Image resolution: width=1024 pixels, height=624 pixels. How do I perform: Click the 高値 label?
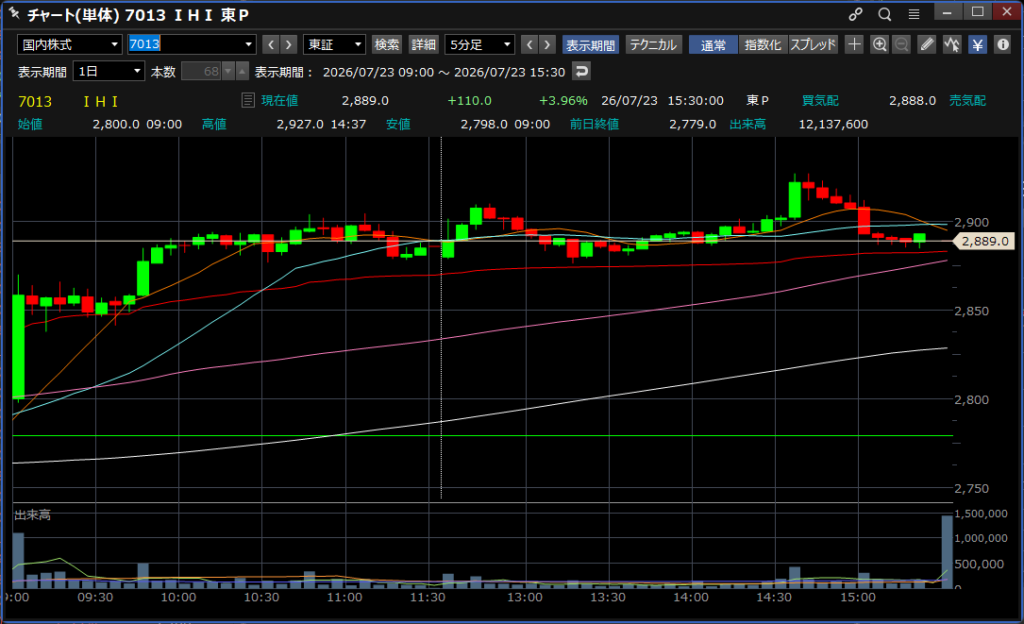point(214,124)
